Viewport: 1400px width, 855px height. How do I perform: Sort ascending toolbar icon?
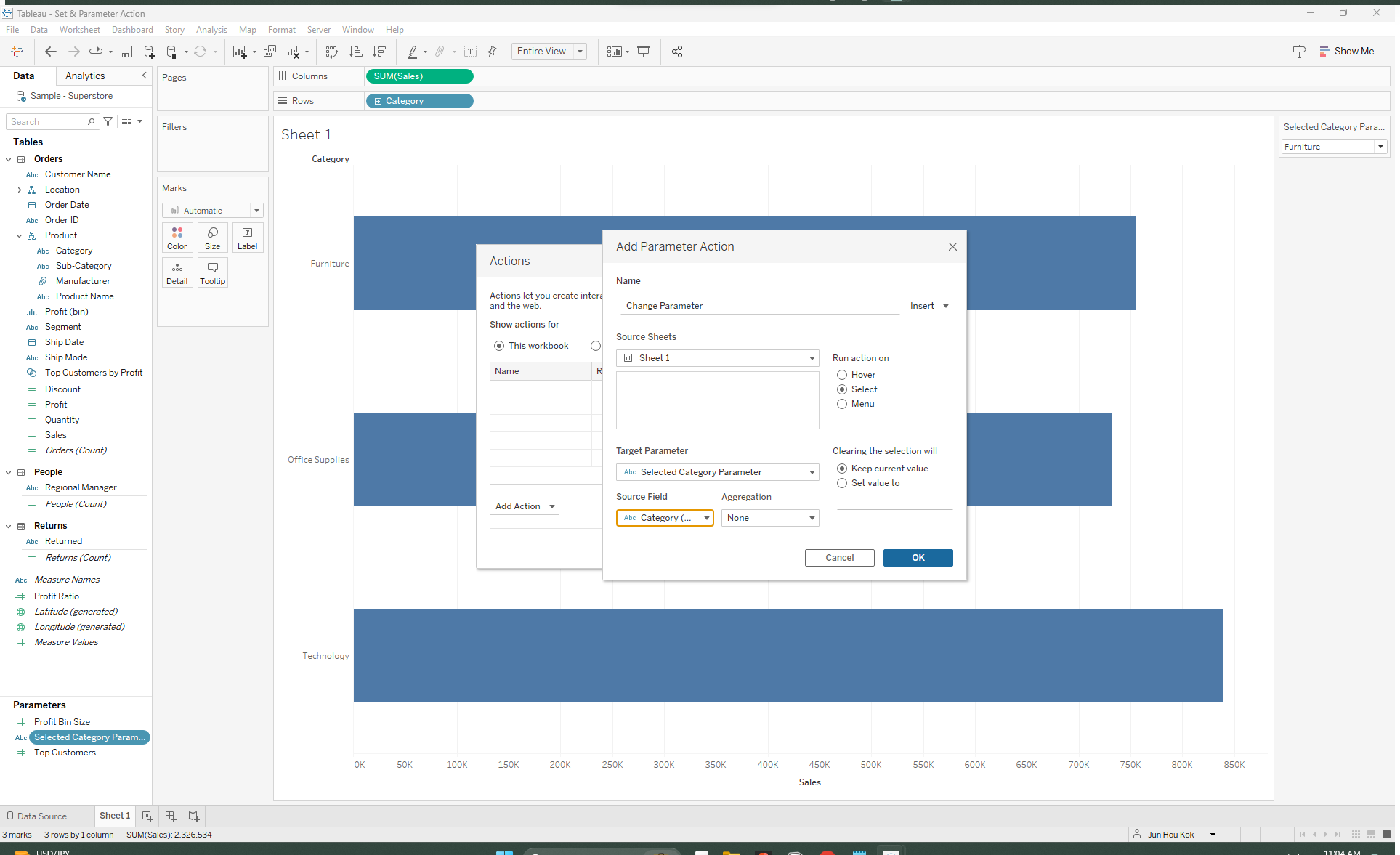pyautogui.click(x=355, y=52)
